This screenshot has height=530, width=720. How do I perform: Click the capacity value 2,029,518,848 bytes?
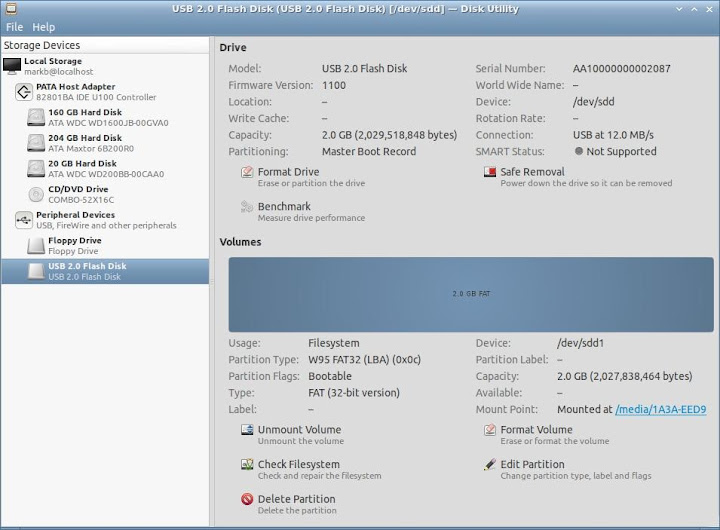(x=389, y=135)
